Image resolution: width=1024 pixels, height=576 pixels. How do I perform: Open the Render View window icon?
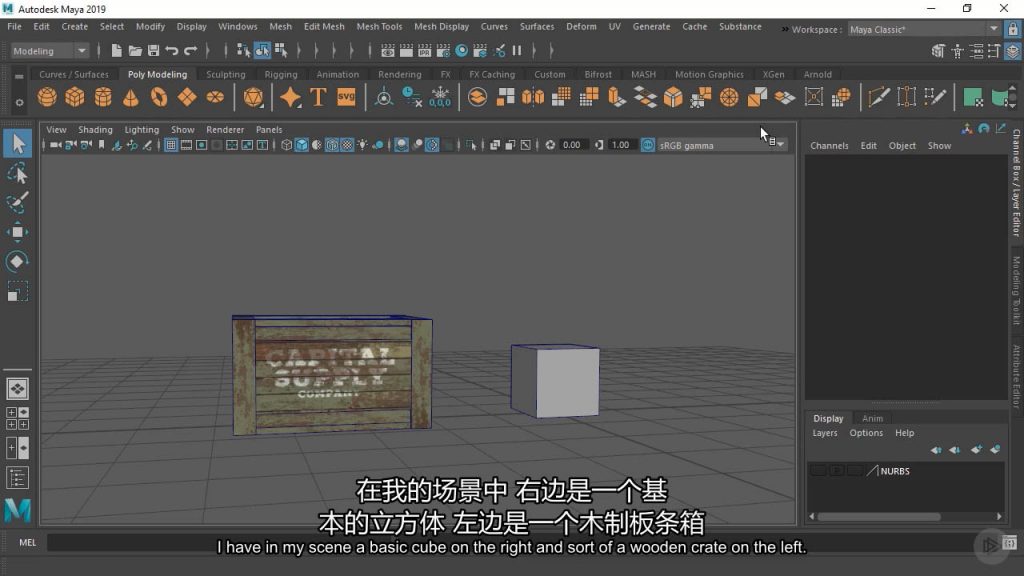pos(388,50)
